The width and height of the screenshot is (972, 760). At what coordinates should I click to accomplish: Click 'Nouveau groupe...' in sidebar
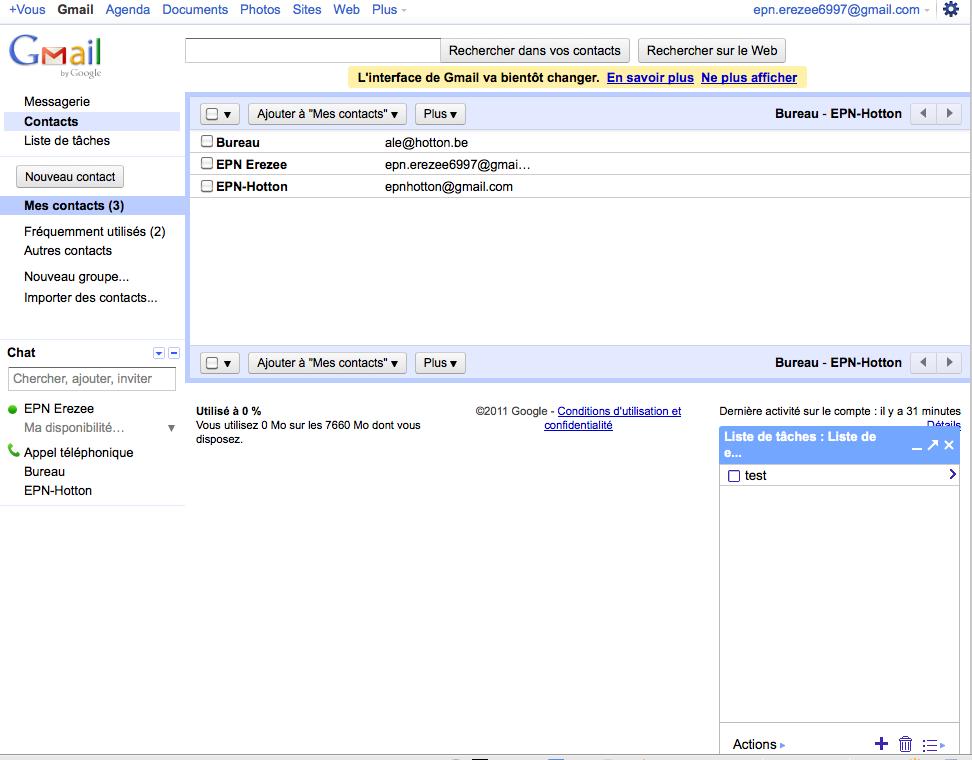[76, 277]
